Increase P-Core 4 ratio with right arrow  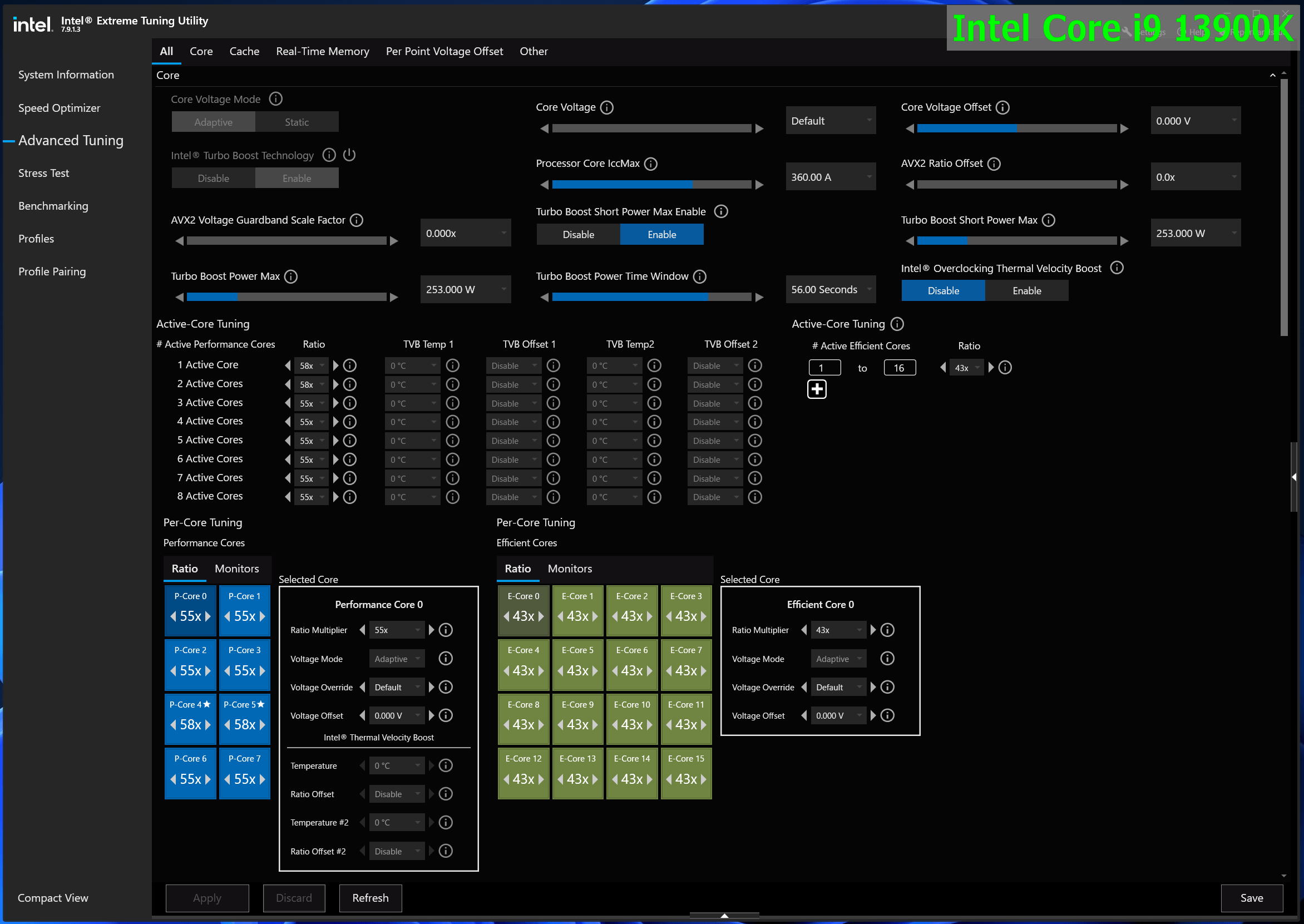(208, 725)
